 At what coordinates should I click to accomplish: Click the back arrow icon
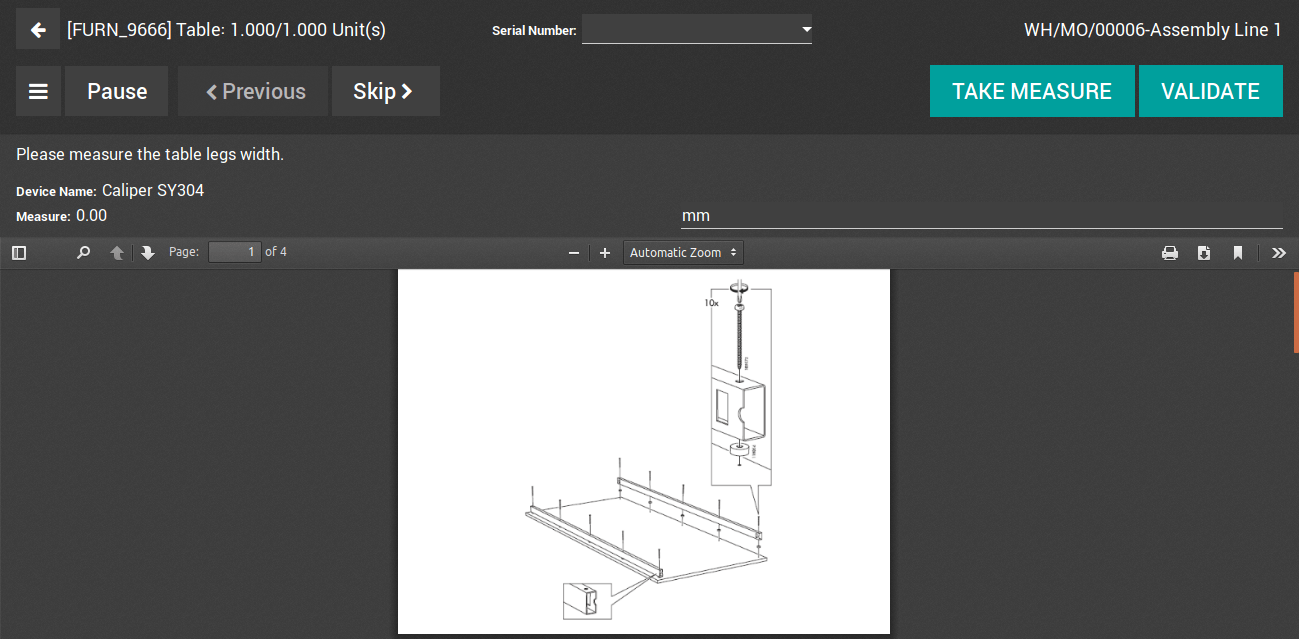pyautogui.click(x=38, y=30)
